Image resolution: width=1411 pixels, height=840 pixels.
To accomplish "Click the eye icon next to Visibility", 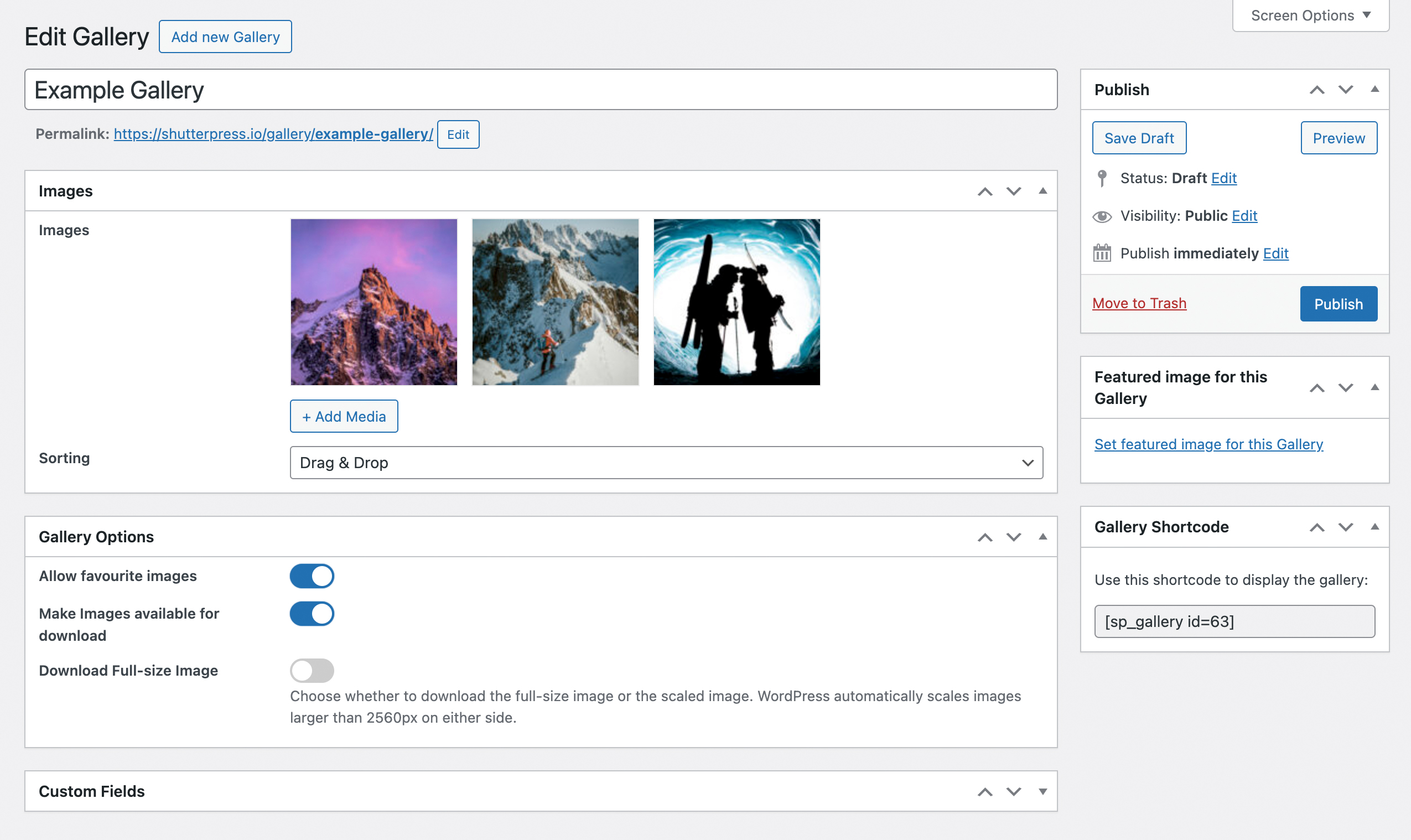I will click(1103, 216).
